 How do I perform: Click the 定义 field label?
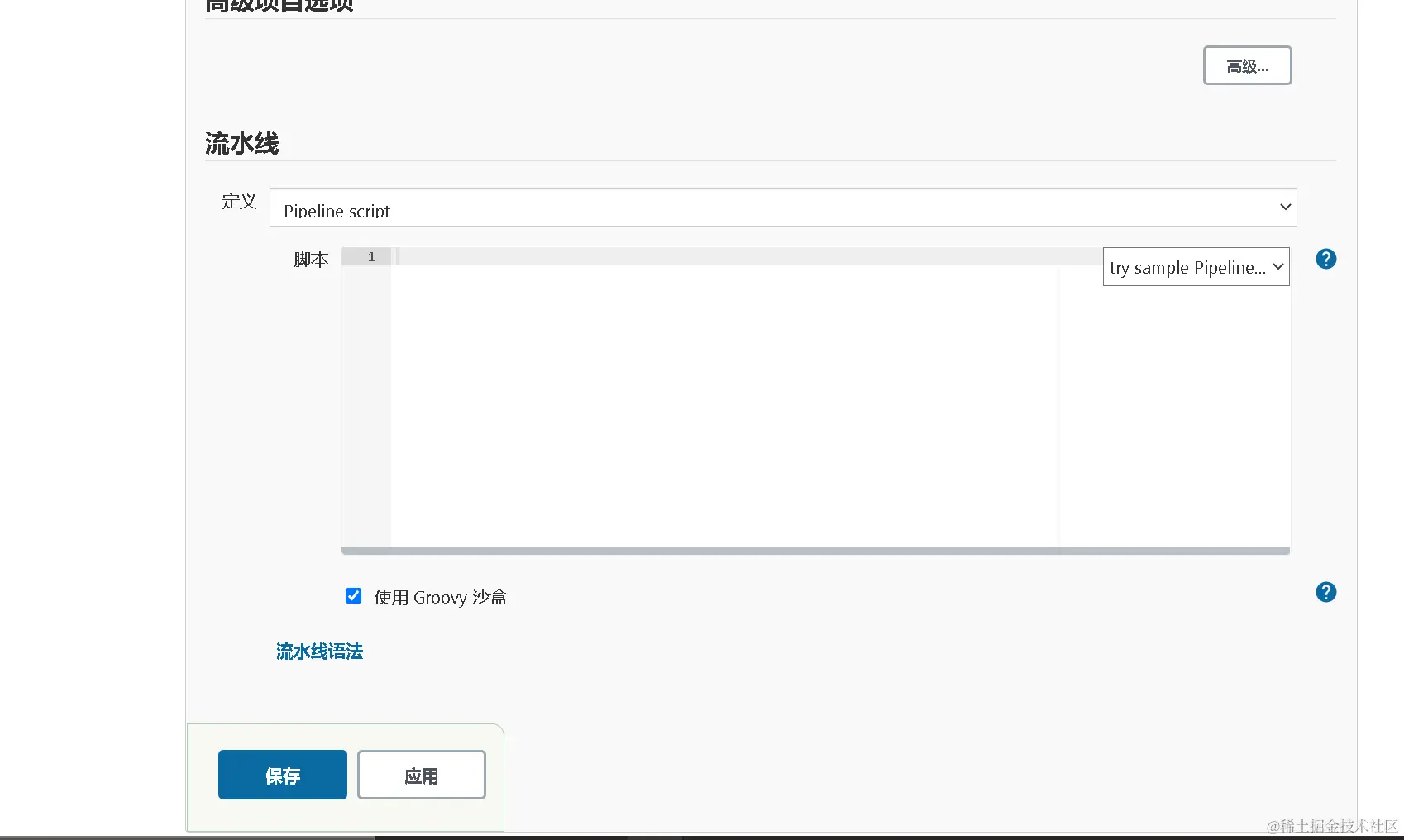[239, 202]
